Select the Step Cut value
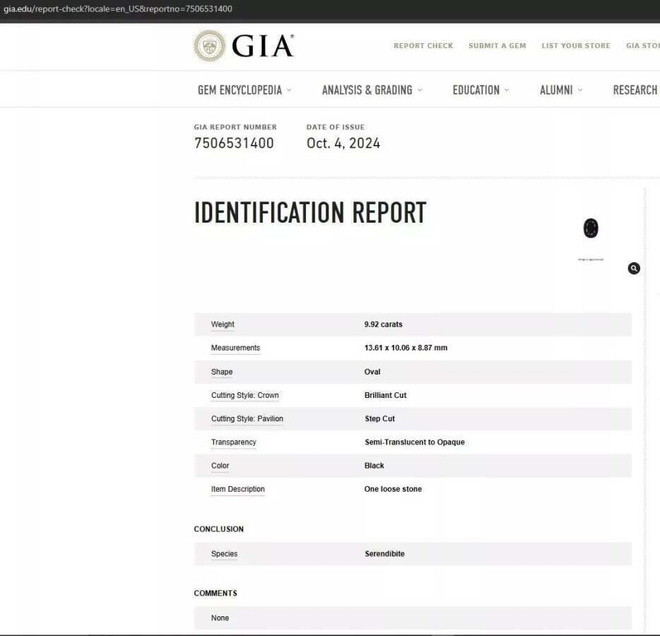The width and height of the screenshot is (660, 636). (x=380, y=419)
